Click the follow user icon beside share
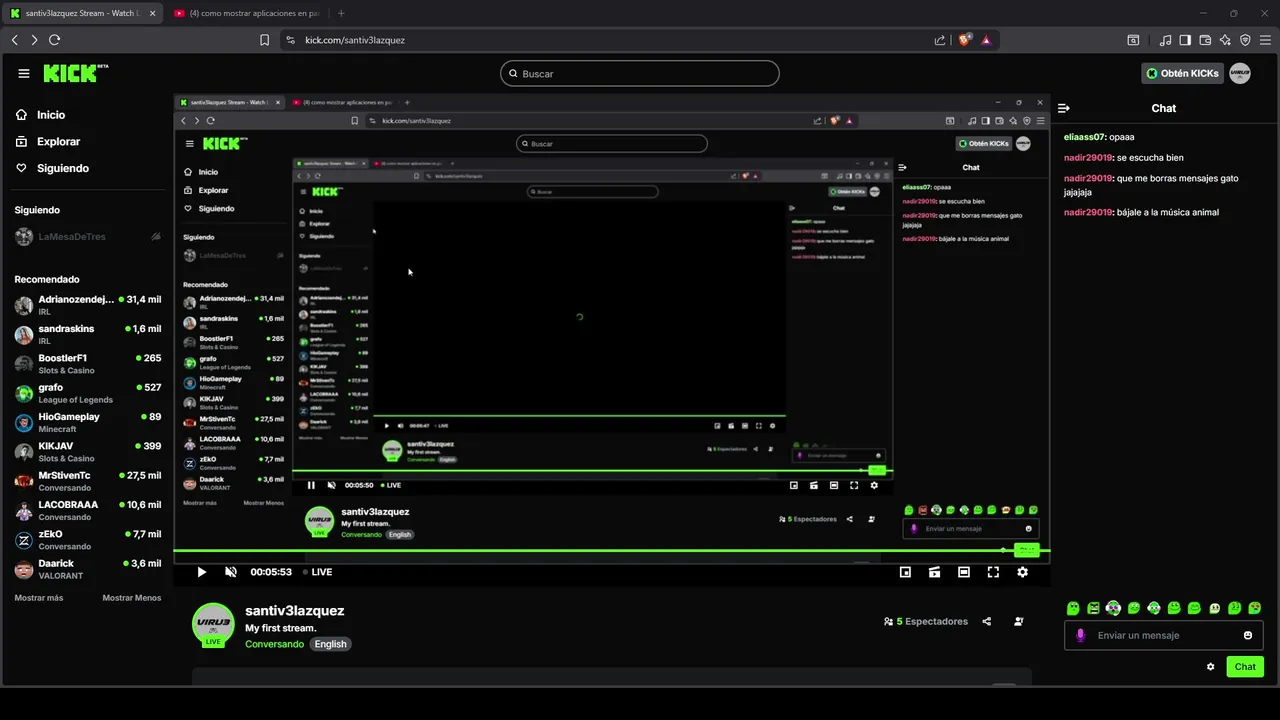 pyautogui.click(x=1019, y=621)
